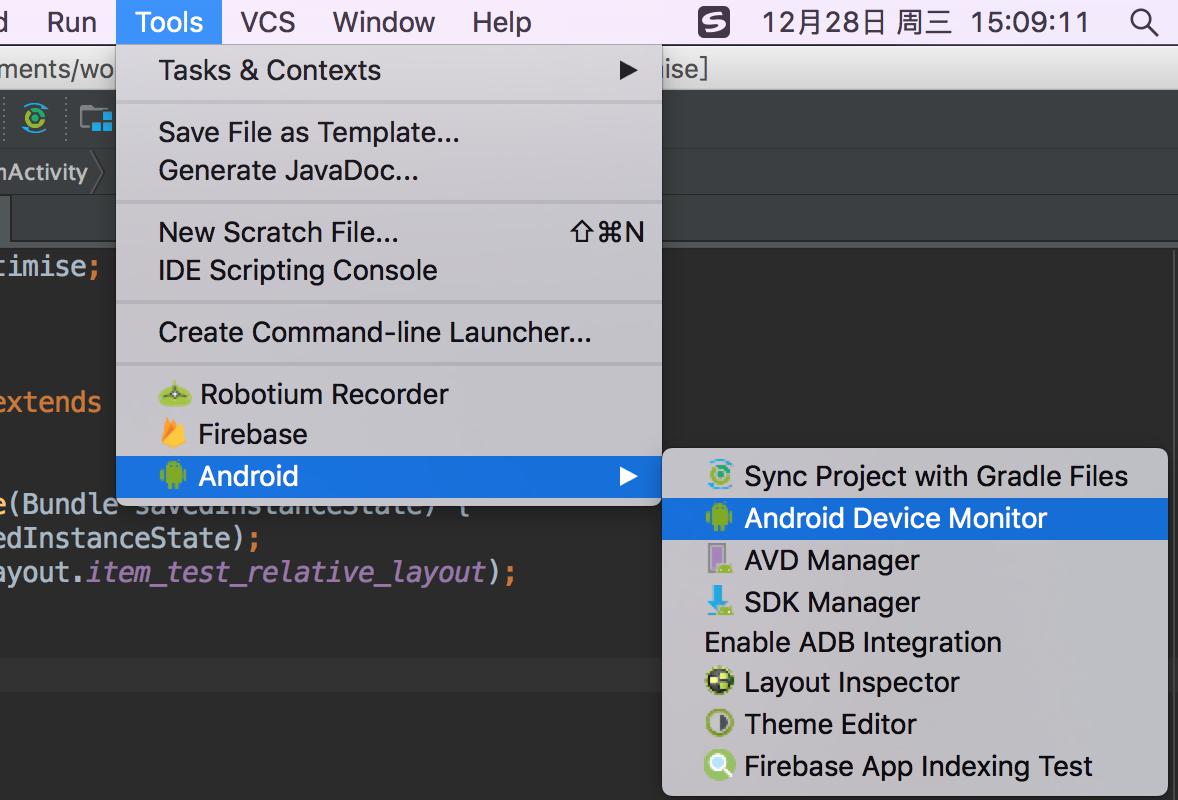Choose New Scratch File menu entry

pos(278,232)
